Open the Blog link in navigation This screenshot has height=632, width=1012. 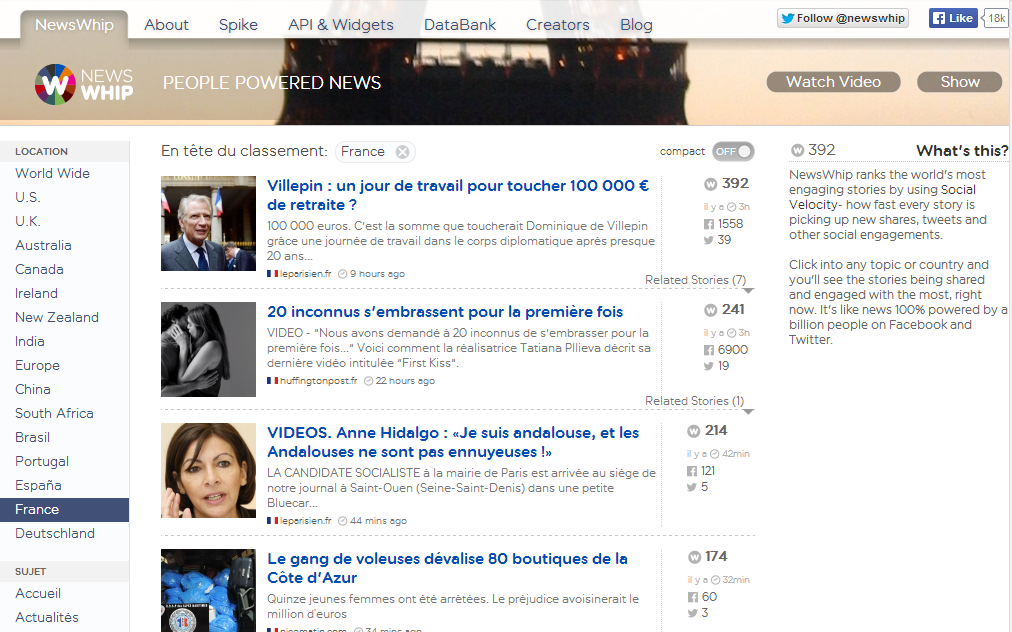tap(636, 25)
